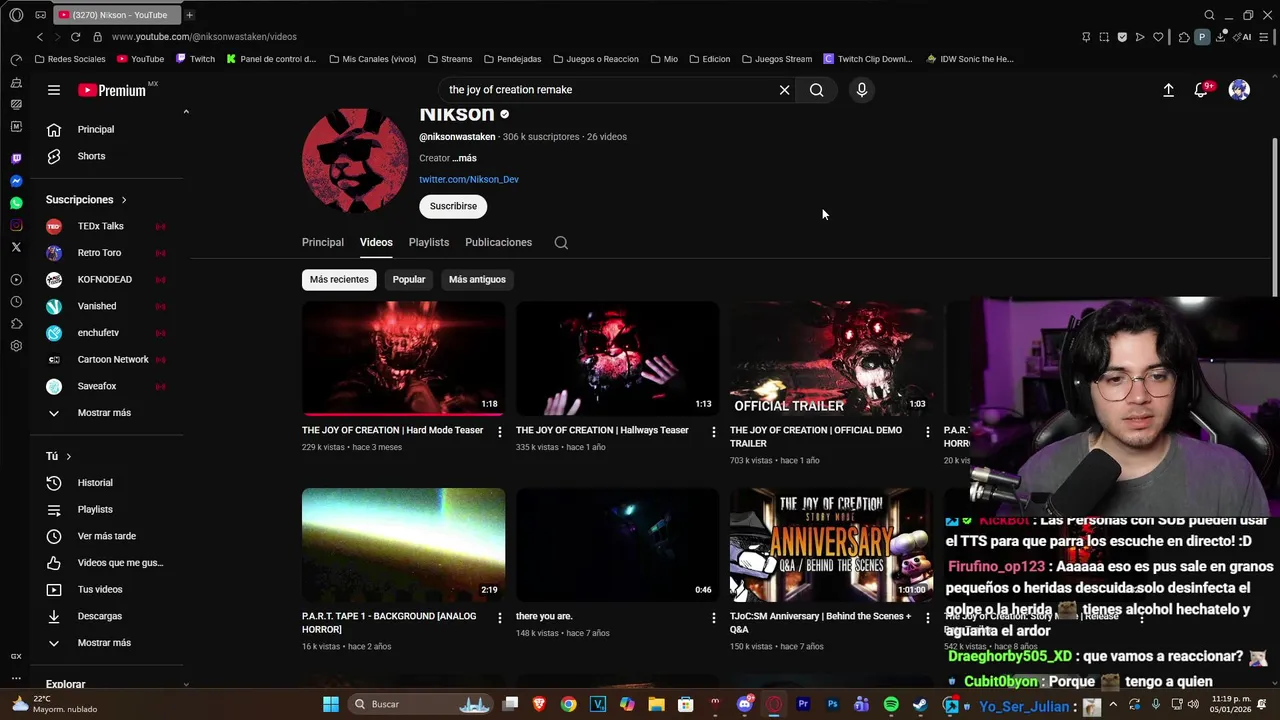Open options for Hallways Teaser video
The height and width of the screenshot is (720, 1280).
tap(714, 432)
